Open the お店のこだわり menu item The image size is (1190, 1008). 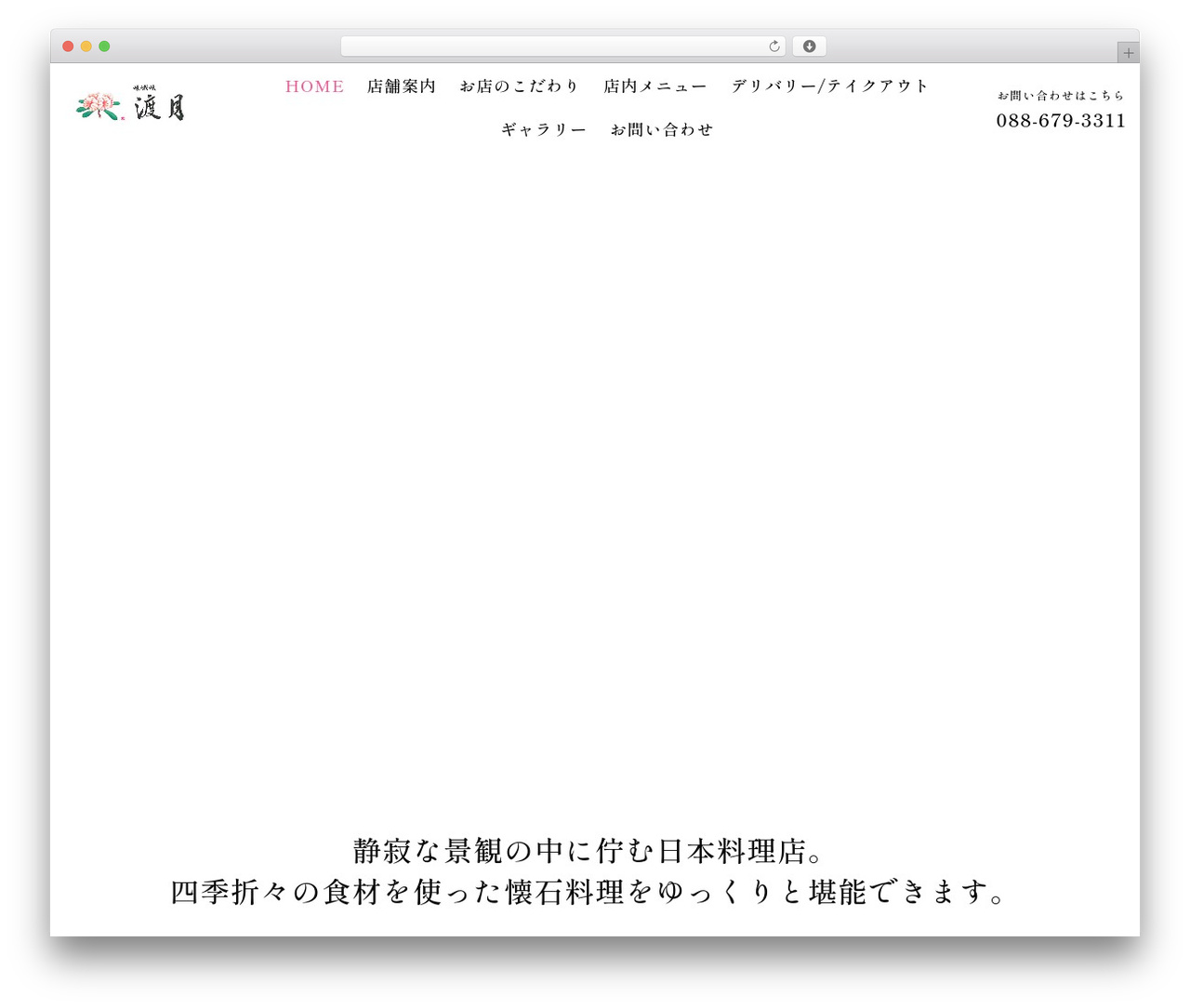519,86
